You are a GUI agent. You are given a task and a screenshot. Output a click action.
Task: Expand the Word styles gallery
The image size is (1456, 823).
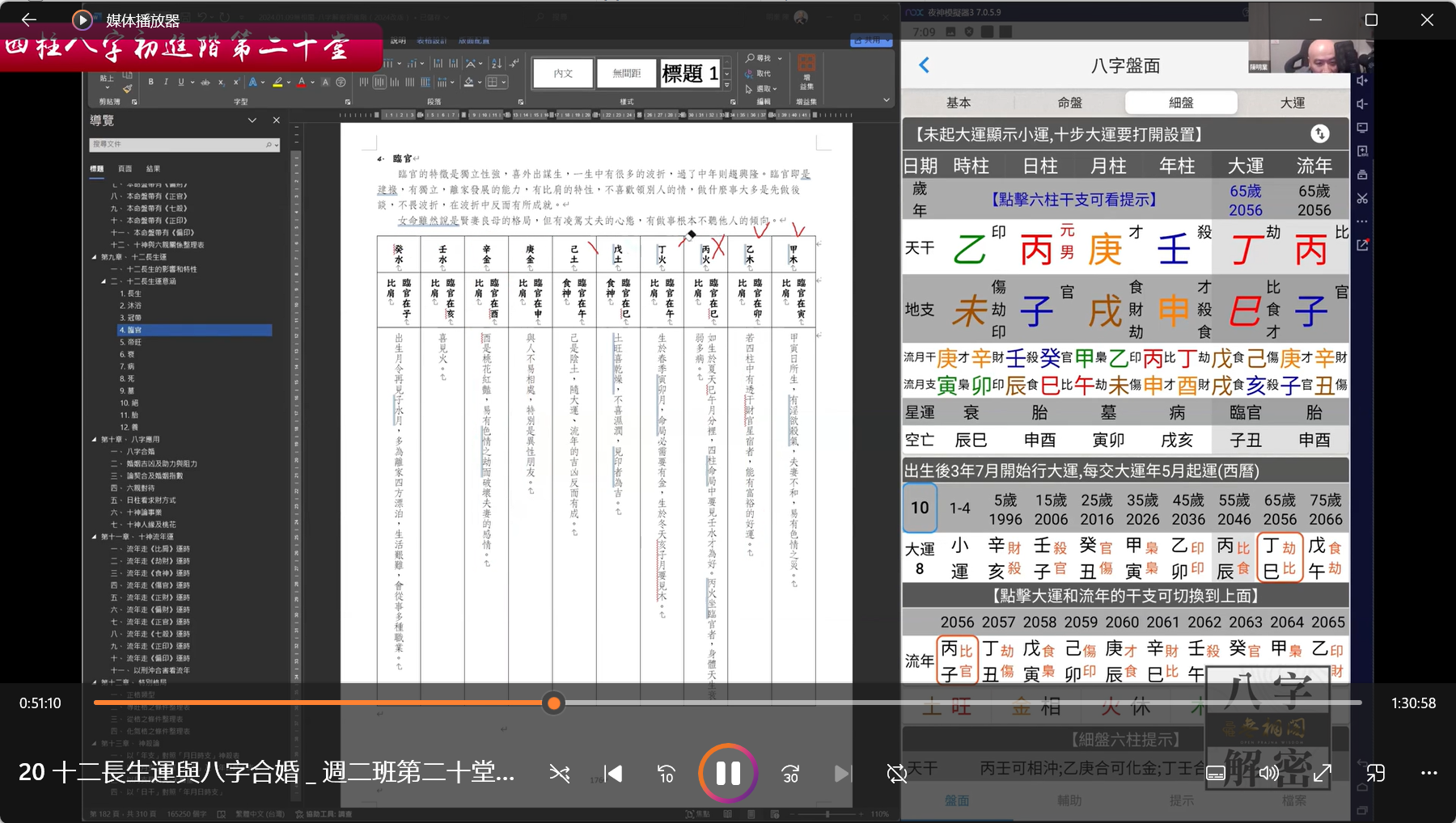click(x=727, y=84)
